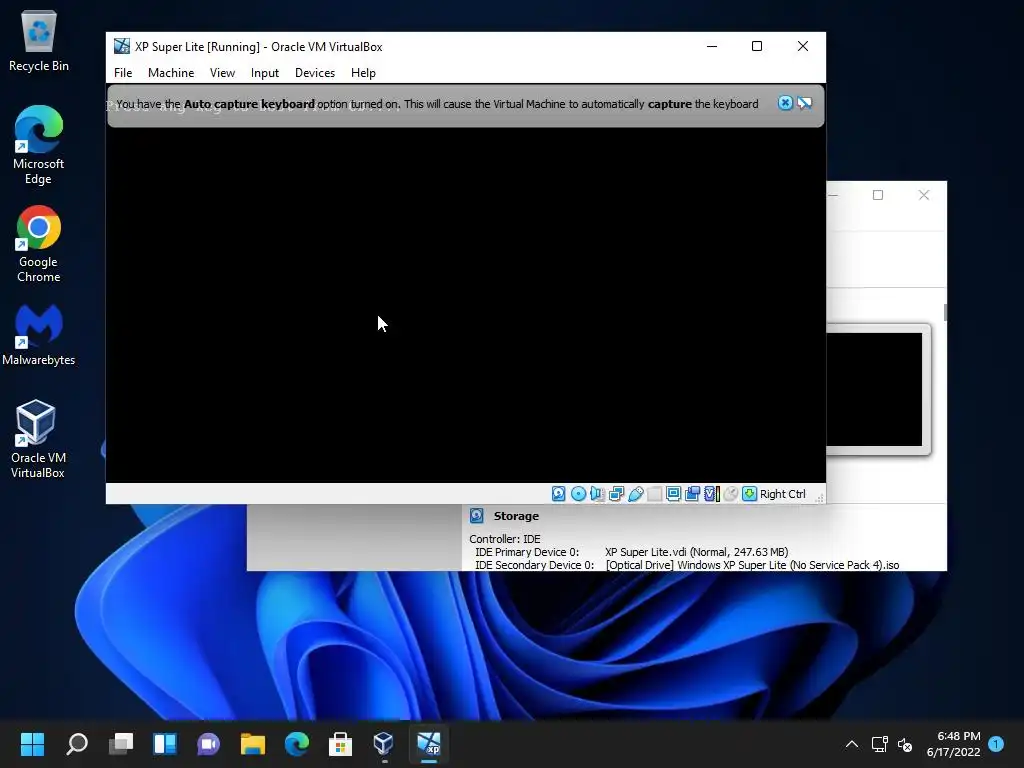Open Microsoft Store from taskbar
The height and width of the screenshot is (768, 1024).
pyautogui.click(x=340, y=743)
